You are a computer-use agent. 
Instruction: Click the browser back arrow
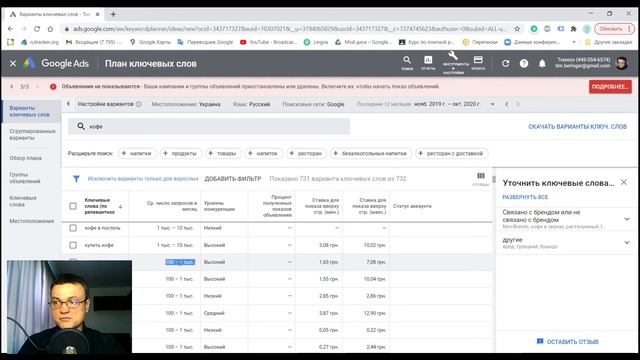click(x=11, y=29)
